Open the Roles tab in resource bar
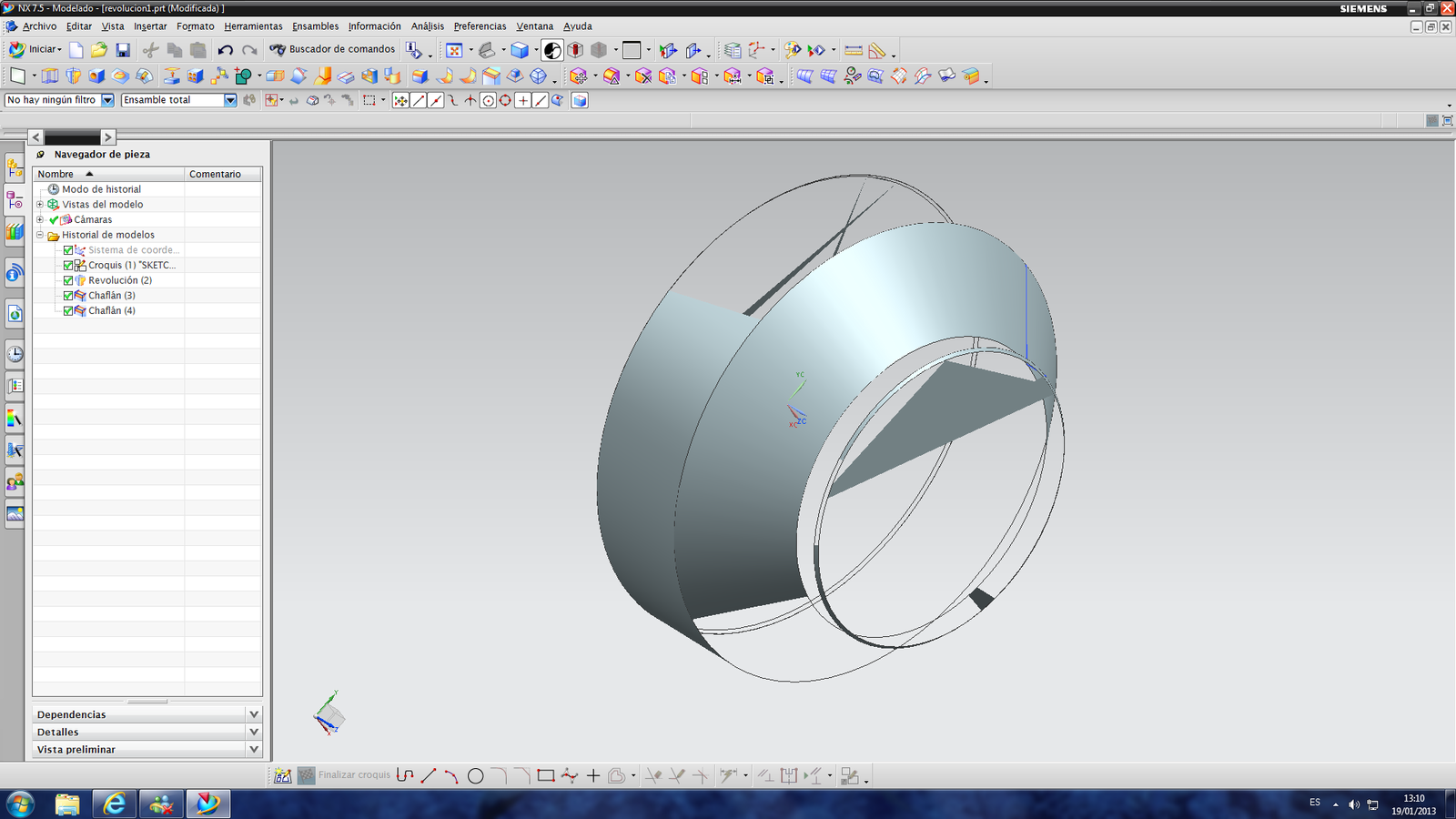The height and width of the screenshot is (819, 1456). pyautogui.click(x=15, y=481)
